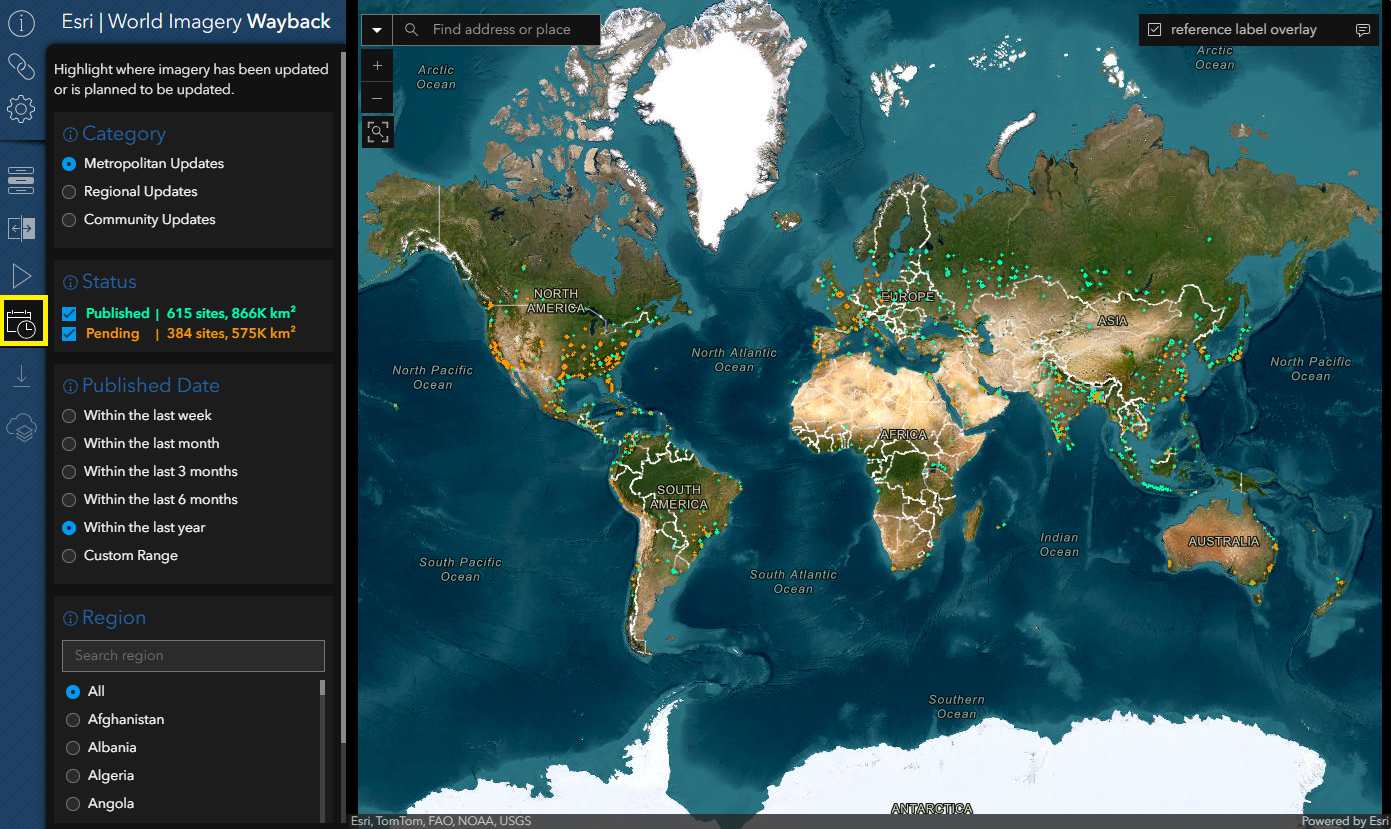Toggle the reference label overlay checkbox
The height and width of the screenshot is (829, 1391).
[x=1155, y=30]
